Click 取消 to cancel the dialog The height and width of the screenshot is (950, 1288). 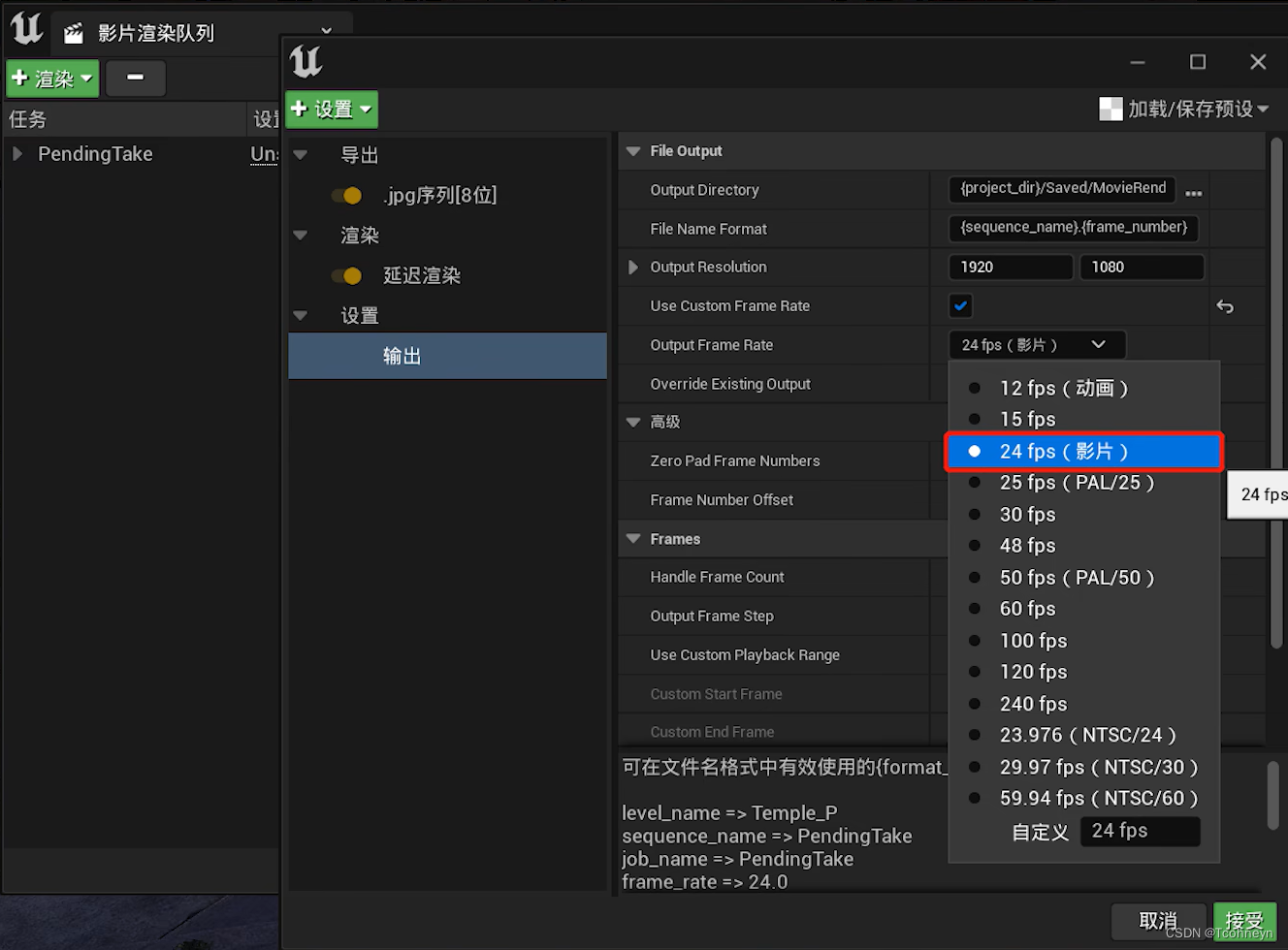coord(1158,921)
